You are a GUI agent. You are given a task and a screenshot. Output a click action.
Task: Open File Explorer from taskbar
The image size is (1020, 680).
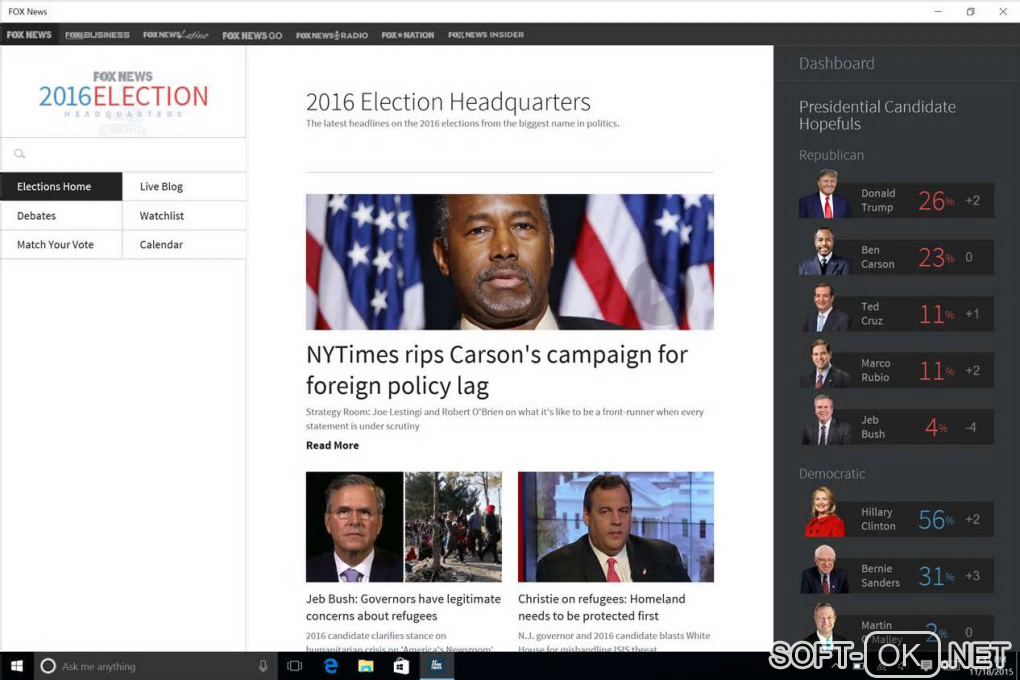[x=366, y=666]
